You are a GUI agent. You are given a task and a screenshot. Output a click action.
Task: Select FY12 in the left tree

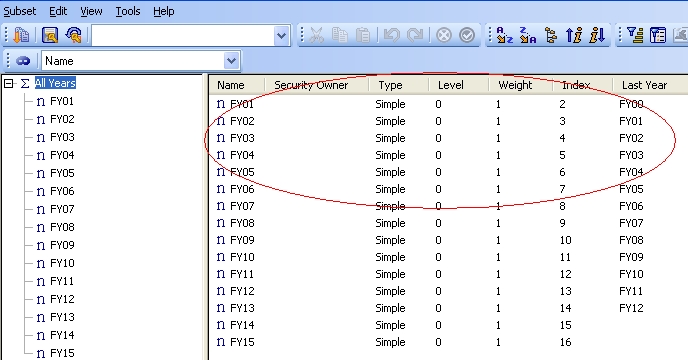tap(62, 299)
